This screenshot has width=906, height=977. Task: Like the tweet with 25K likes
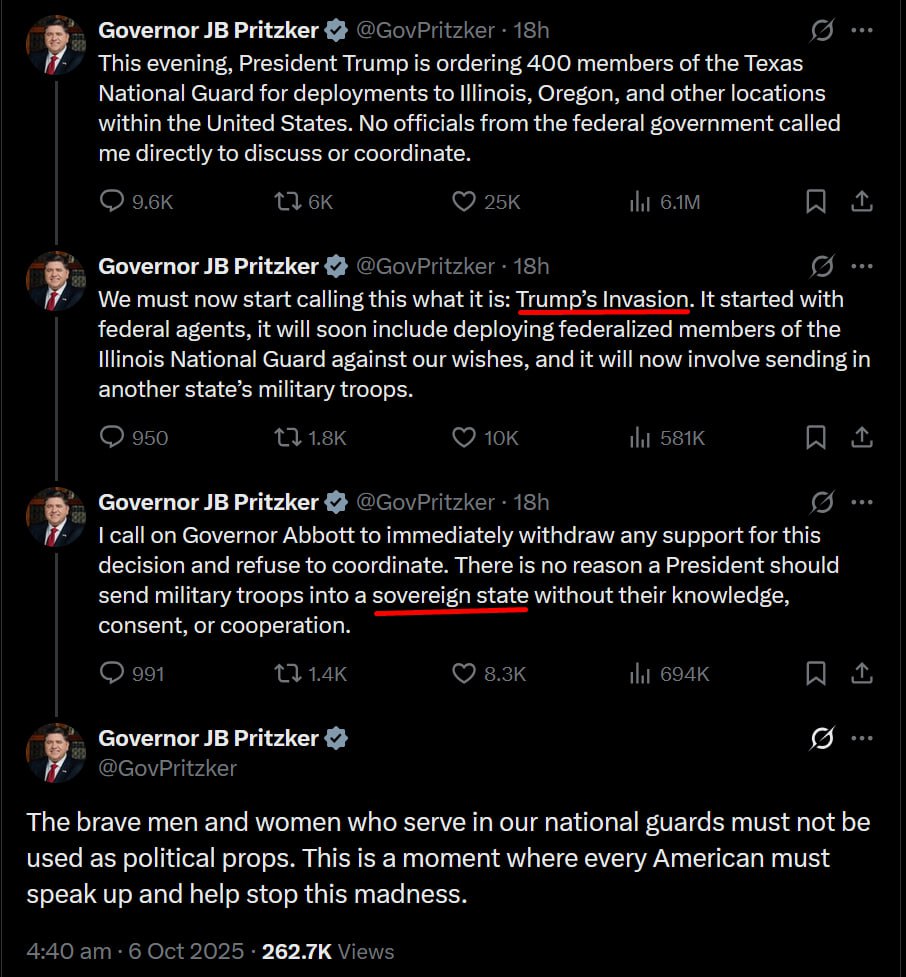point(463,202)
